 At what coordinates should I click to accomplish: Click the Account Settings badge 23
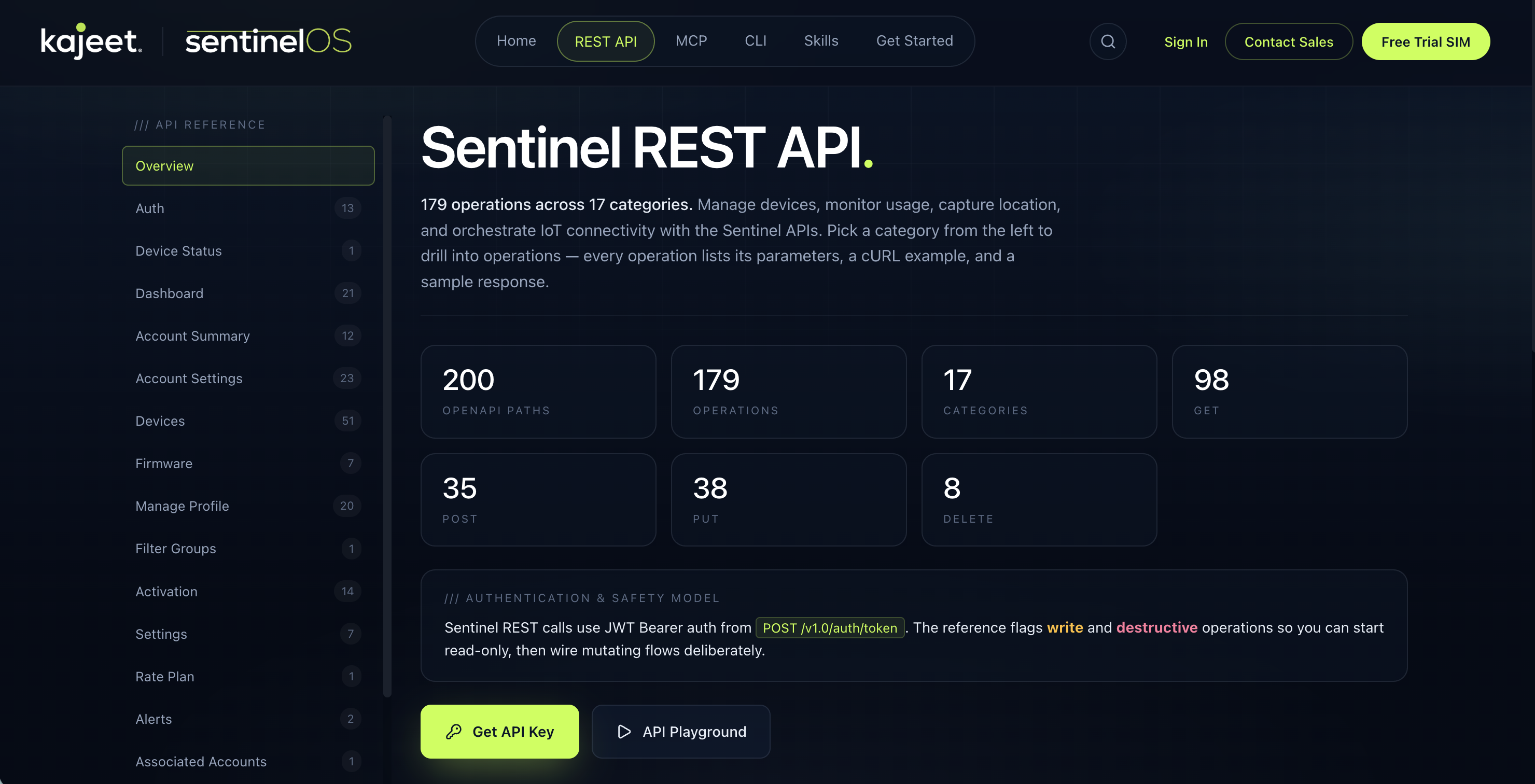(x=347, y=379)
